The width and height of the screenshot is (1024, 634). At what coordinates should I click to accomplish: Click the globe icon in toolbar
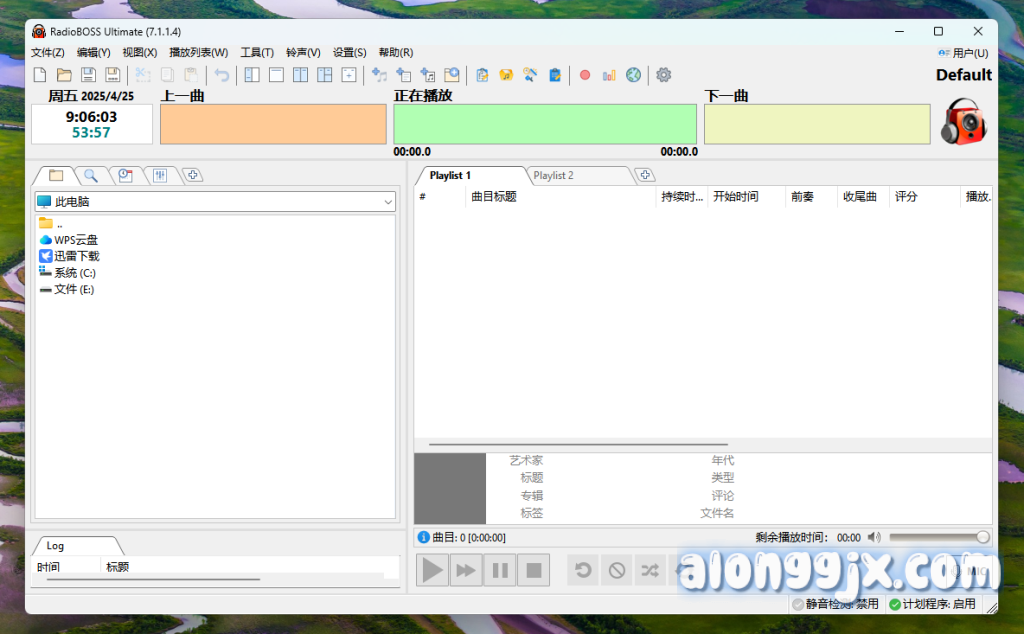(x=633, y=75)
